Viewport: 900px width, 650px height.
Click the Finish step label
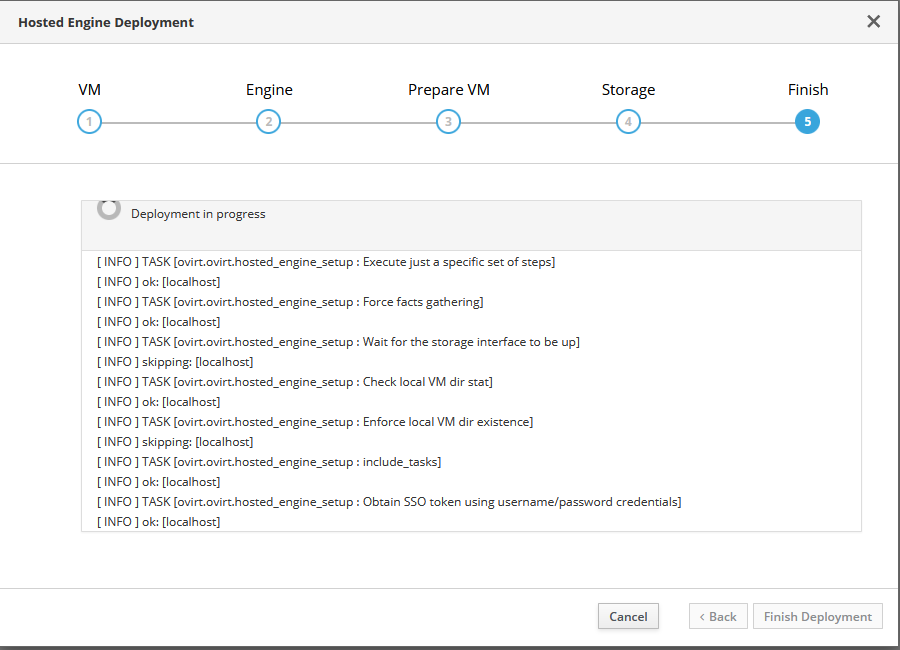(x=808, y=90)
